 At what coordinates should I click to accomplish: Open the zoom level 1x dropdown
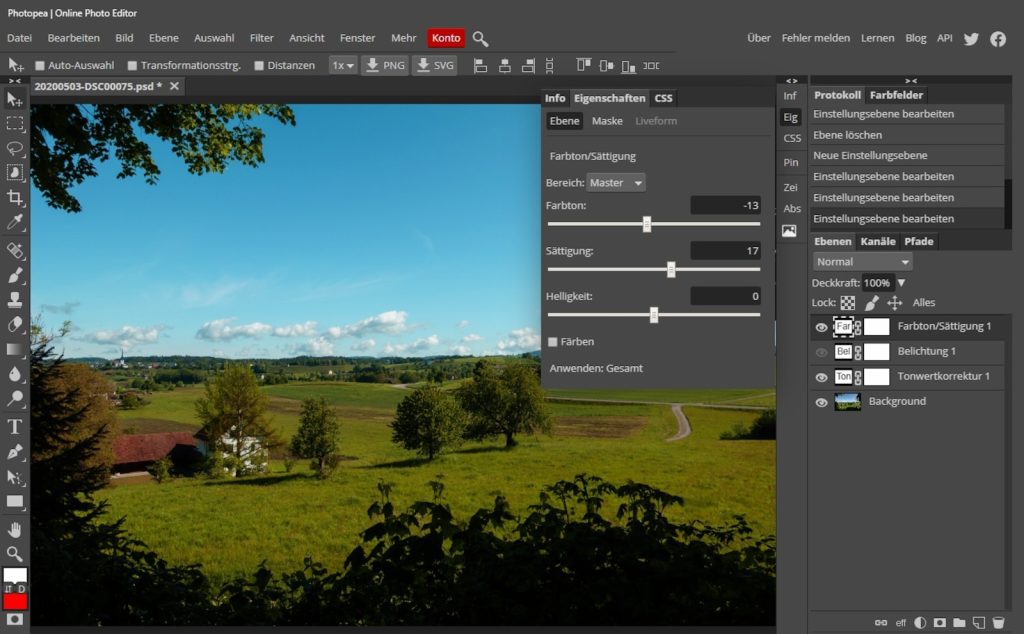tap(340, 65)
